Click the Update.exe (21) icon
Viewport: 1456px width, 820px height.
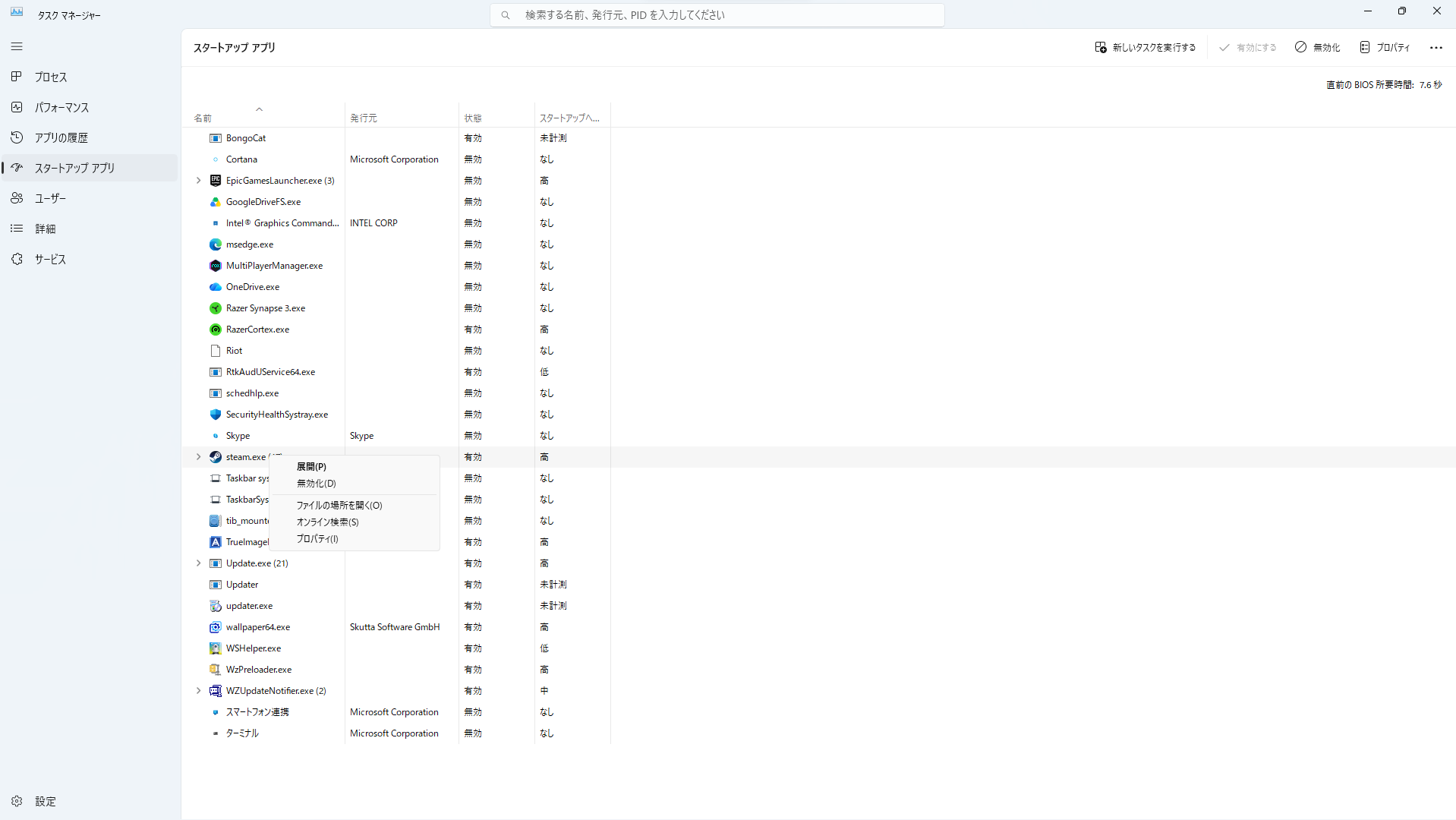[x=216, y=563]
